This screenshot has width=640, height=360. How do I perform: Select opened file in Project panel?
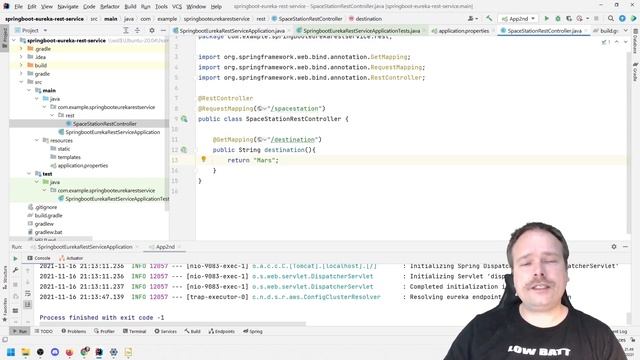pos(126,31)
